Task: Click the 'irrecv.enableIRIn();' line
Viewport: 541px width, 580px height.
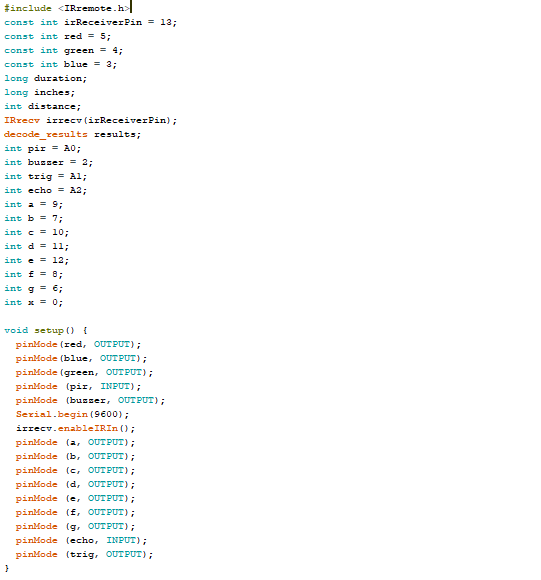Action: click(75, 428)
